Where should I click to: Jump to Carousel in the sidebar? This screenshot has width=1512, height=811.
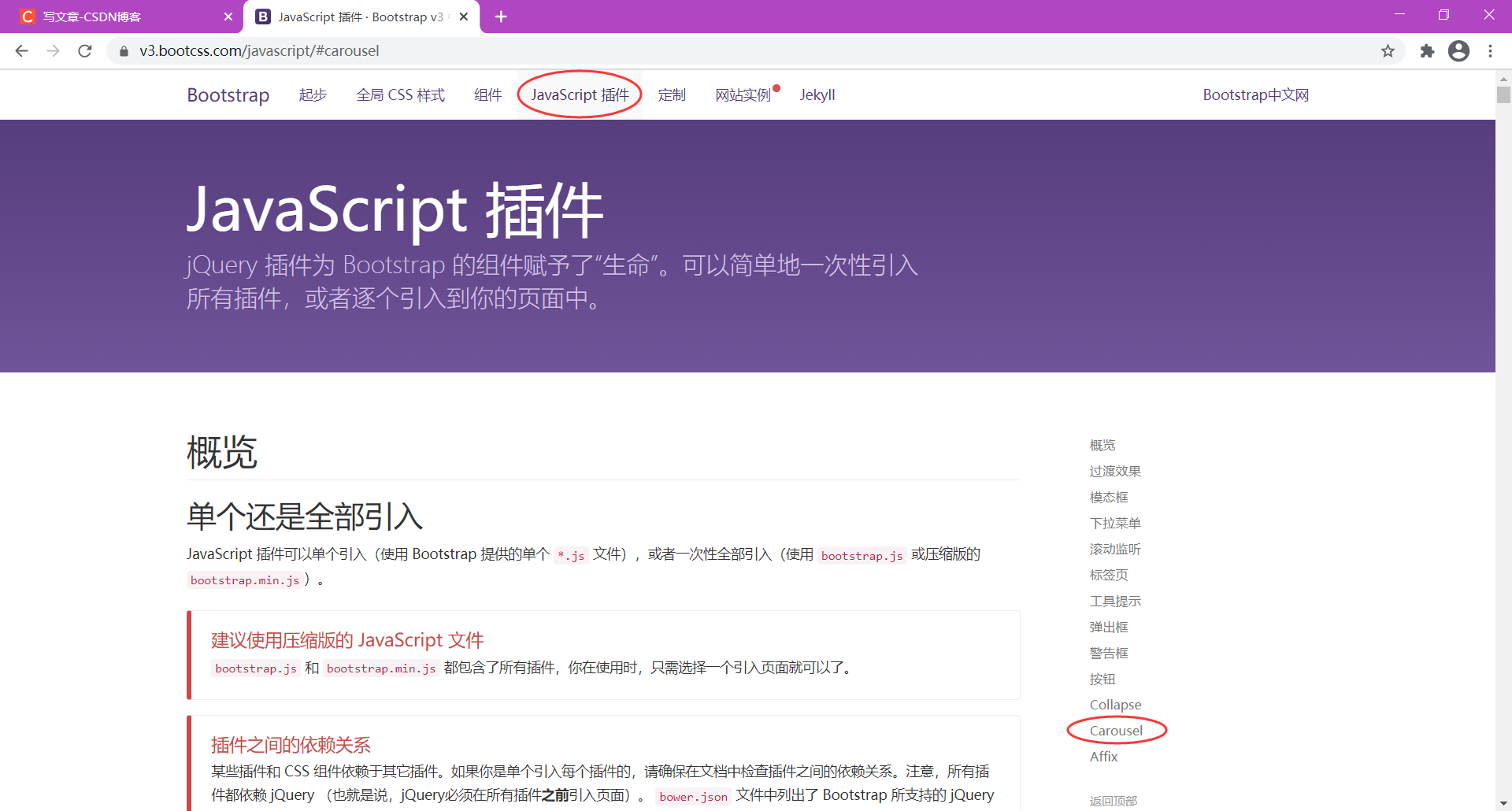point(1116,731)
